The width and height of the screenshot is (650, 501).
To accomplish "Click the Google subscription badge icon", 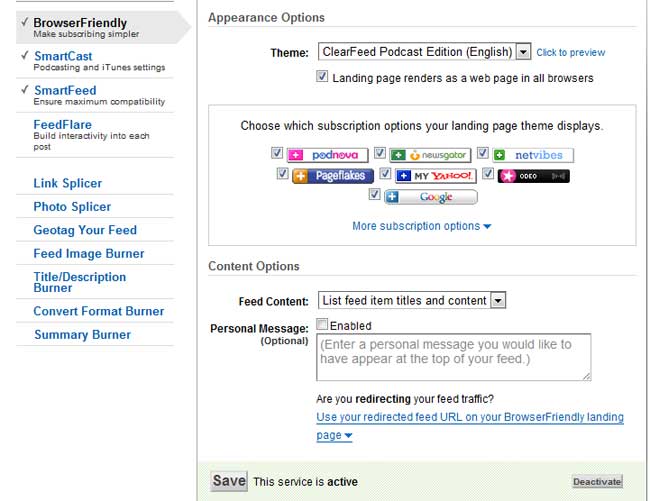I will pos(430,197).
